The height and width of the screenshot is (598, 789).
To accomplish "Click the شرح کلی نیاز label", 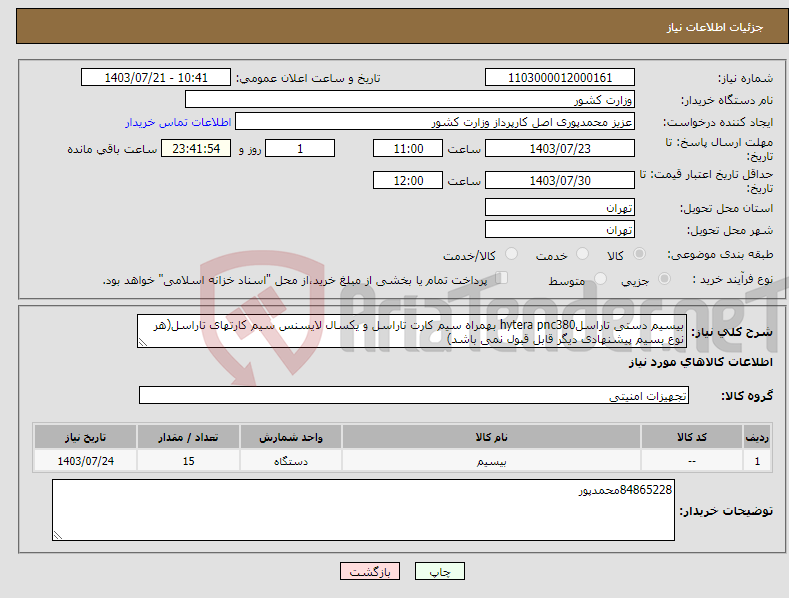I will pos(732,332).
